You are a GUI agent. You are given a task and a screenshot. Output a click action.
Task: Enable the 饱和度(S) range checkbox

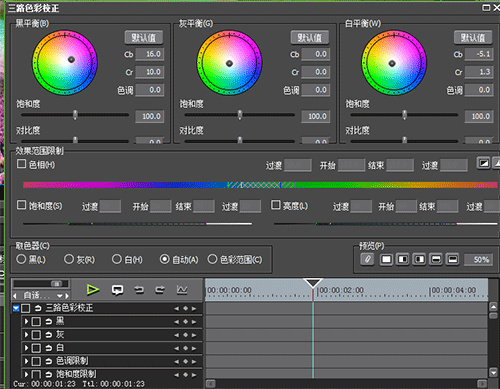pos(21,205)
